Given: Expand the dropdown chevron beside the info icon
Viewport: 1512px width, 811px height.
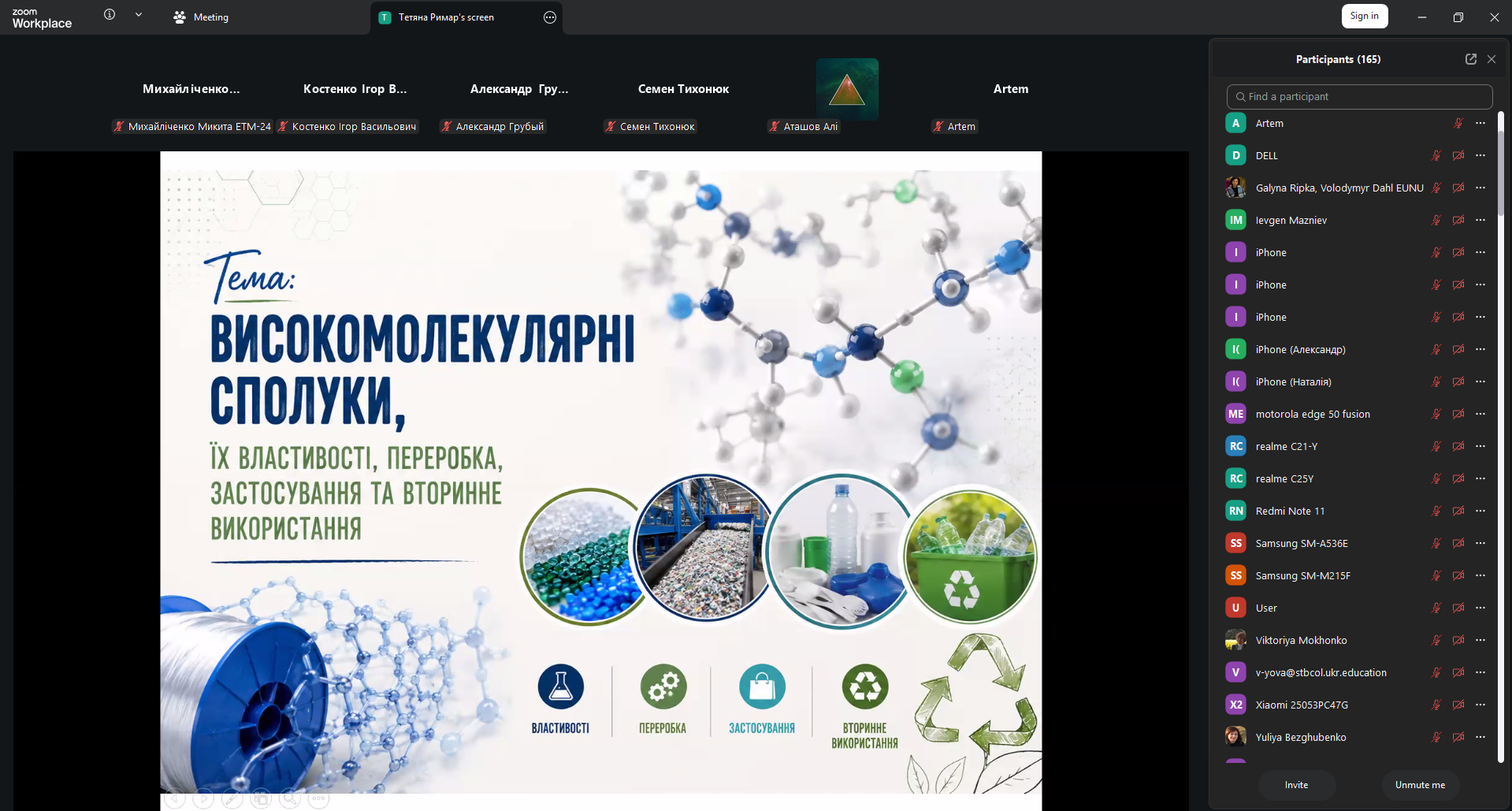Looking at the screenshot, I should pyautogui.click(x=139, y=14).
